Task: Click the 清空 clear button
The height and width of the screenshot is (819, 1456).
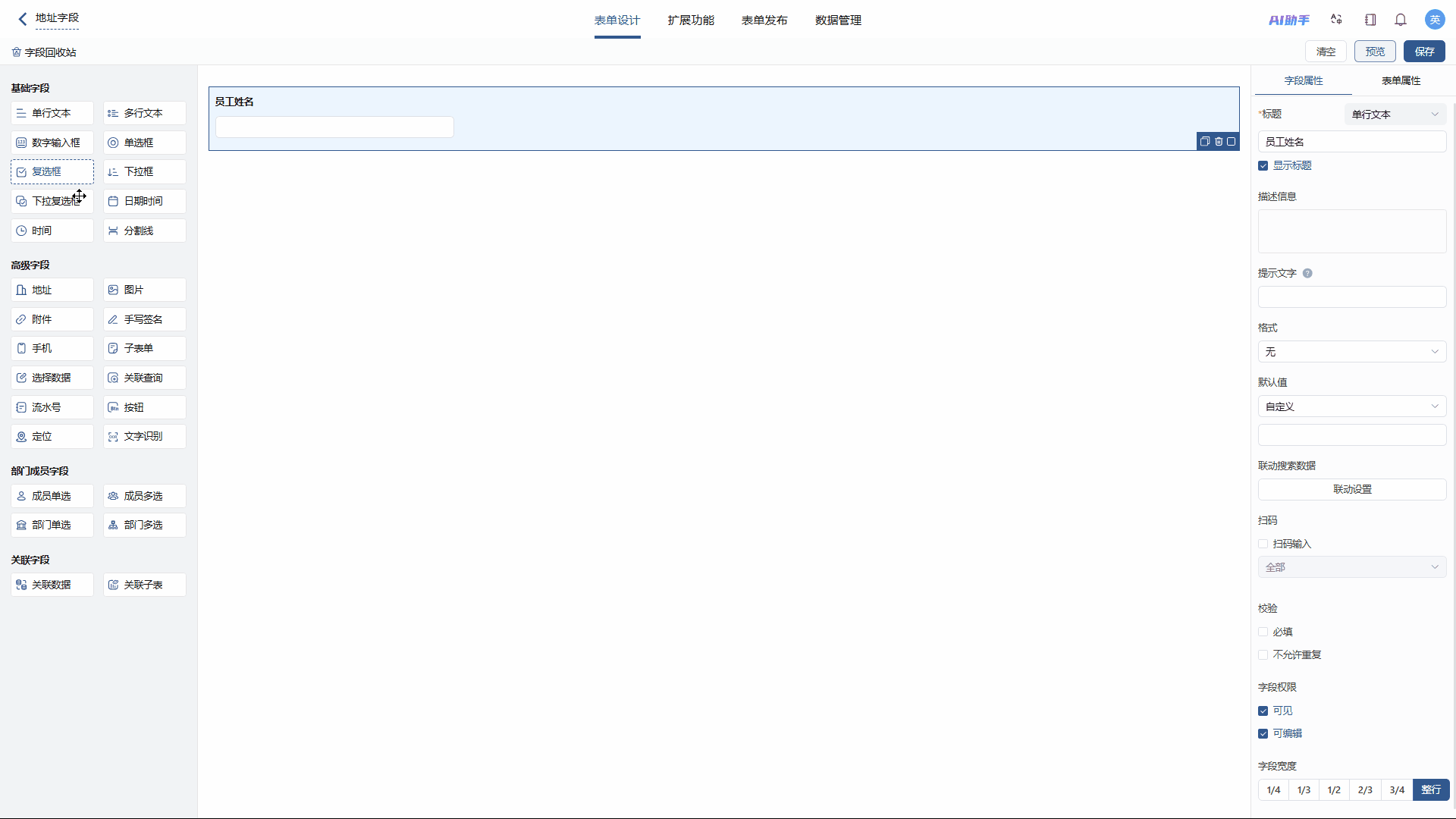Action: 1326,52
